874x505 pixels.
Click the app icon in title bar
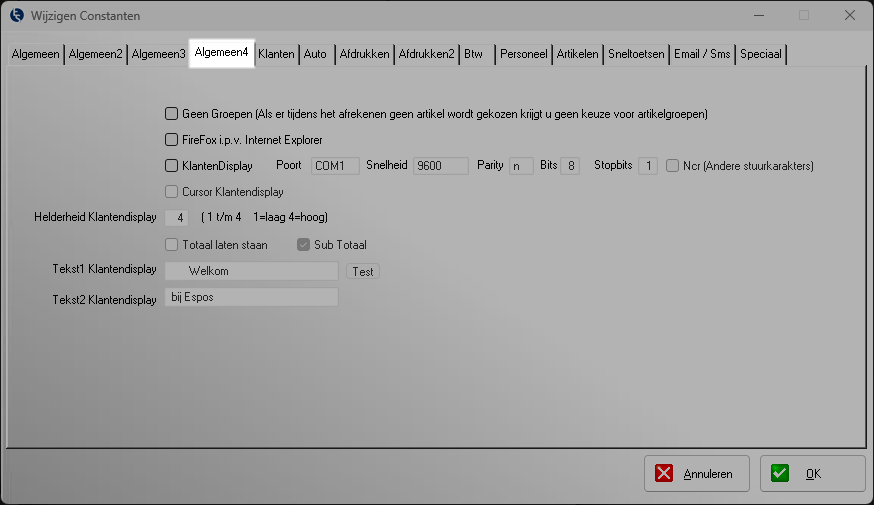coord(16,16)
